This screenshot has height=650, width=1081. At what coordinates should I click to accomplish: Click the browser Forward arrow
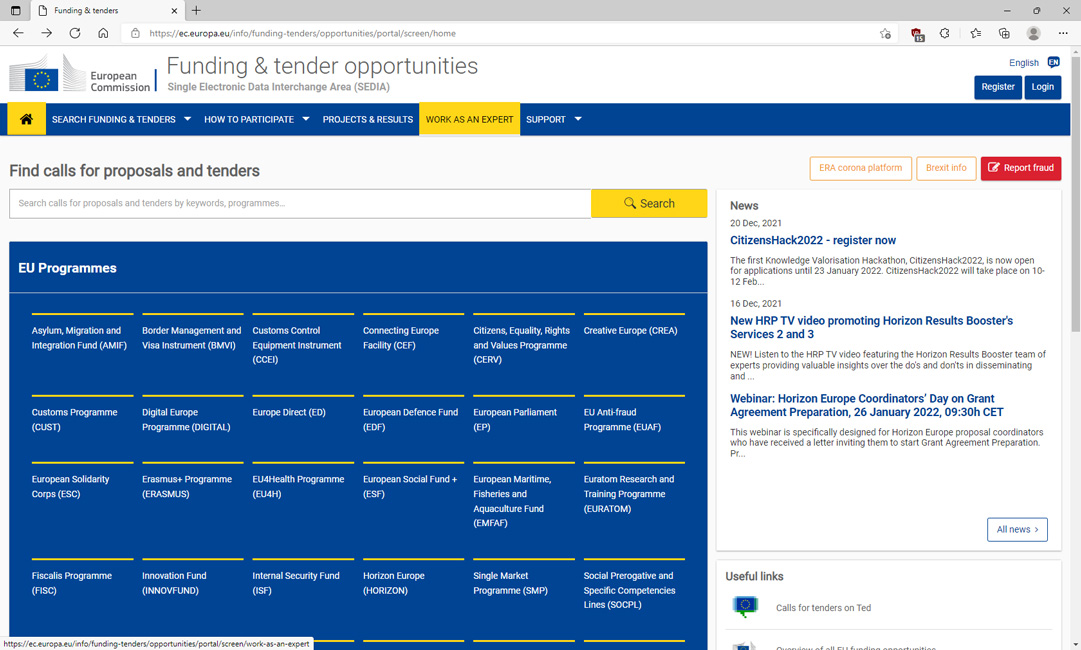click(46, 33)
